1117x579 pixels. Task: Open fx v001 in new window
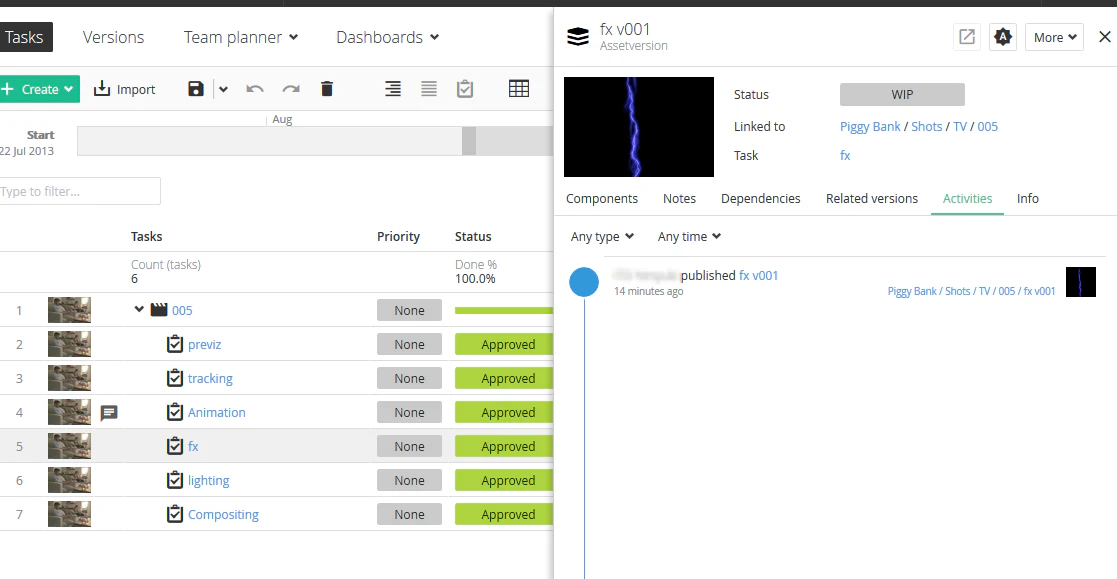tap(967, 37)
